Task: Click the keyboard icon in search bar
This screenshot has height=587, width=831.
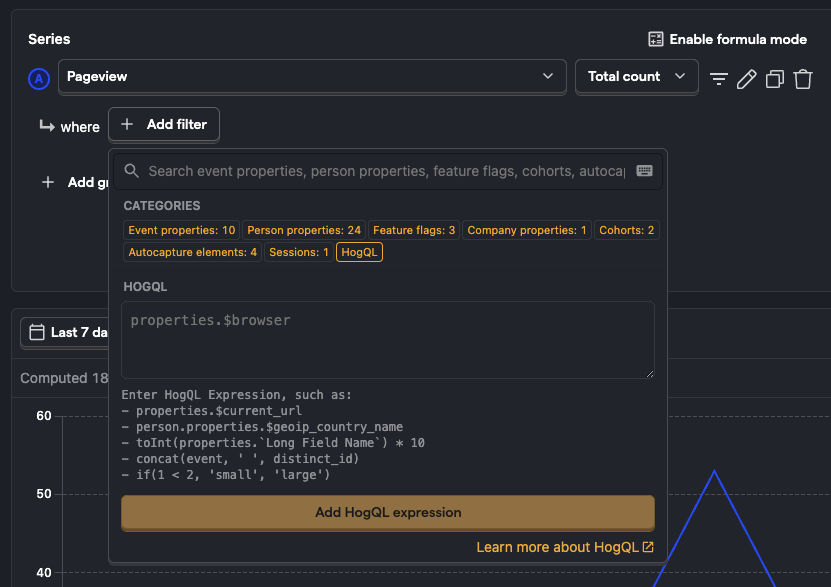Action: pyautogui.click(x=644, y=171)
